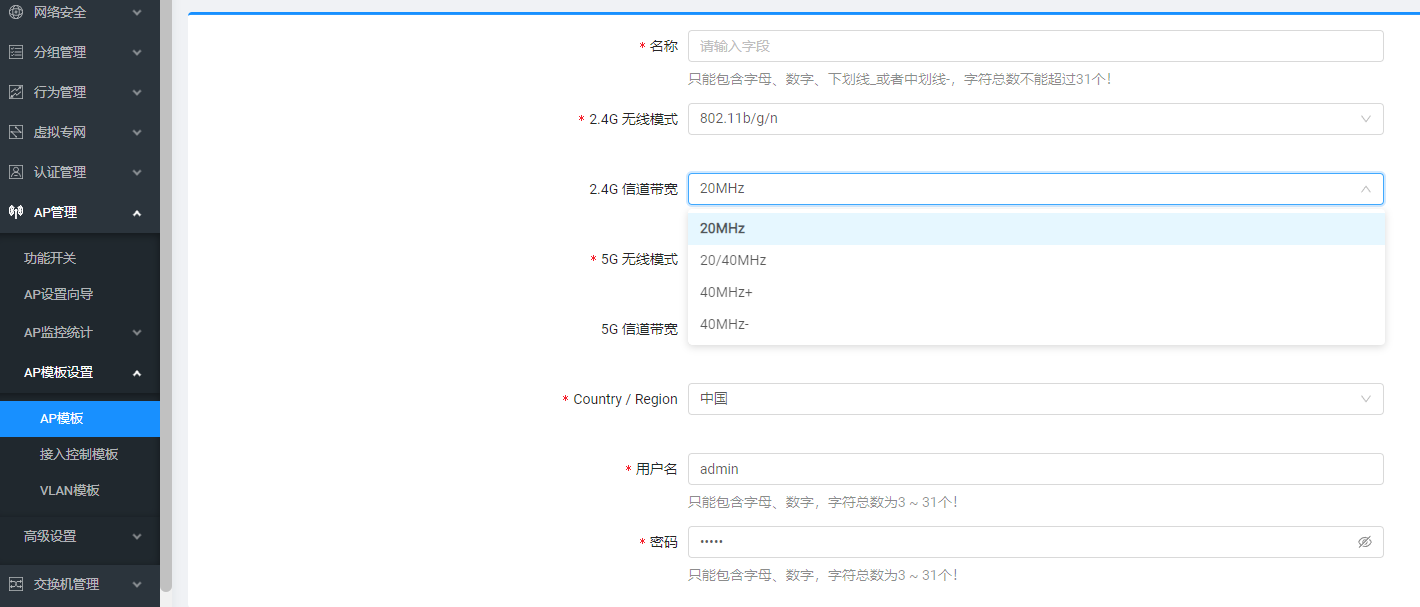
Task: Open the 2.4G 无线模式 dropdown
Action: 1035,119
